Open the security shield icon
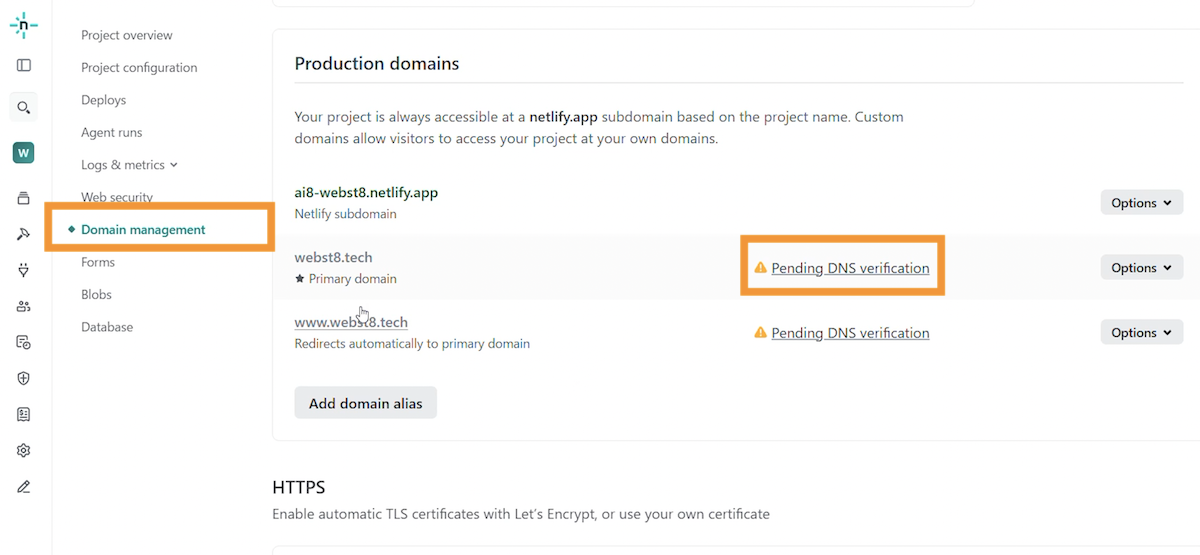Viewport: 1200px width, 555px height. 24,378
